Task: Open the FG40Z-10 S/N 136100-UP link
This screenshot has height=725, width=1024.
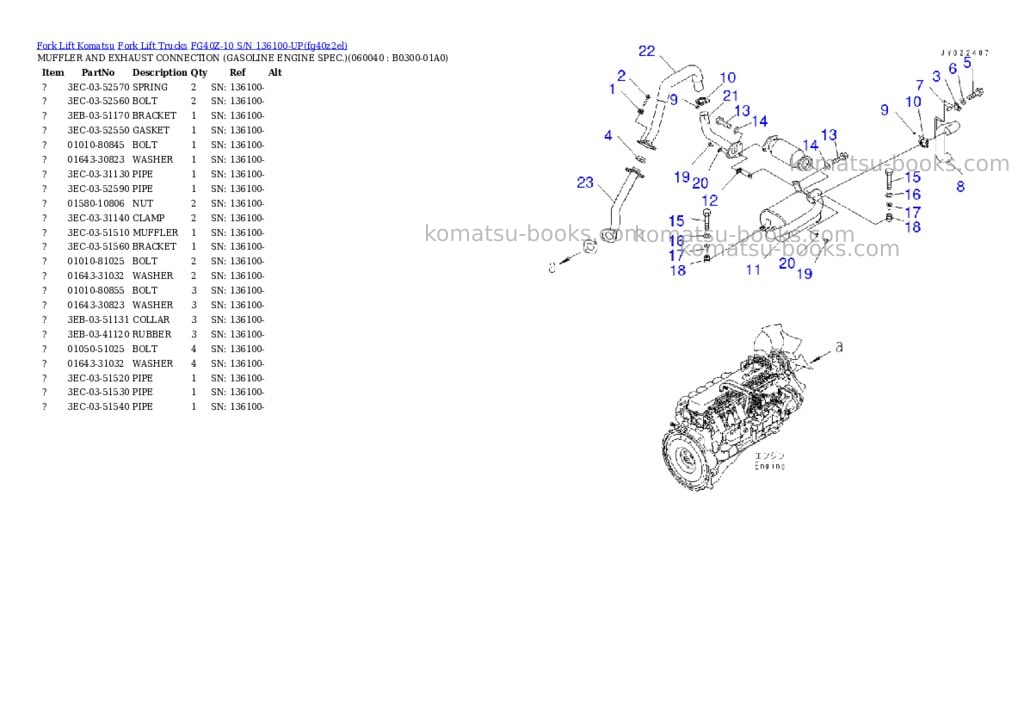Action: pyautogui.click(x=269, y=46)
